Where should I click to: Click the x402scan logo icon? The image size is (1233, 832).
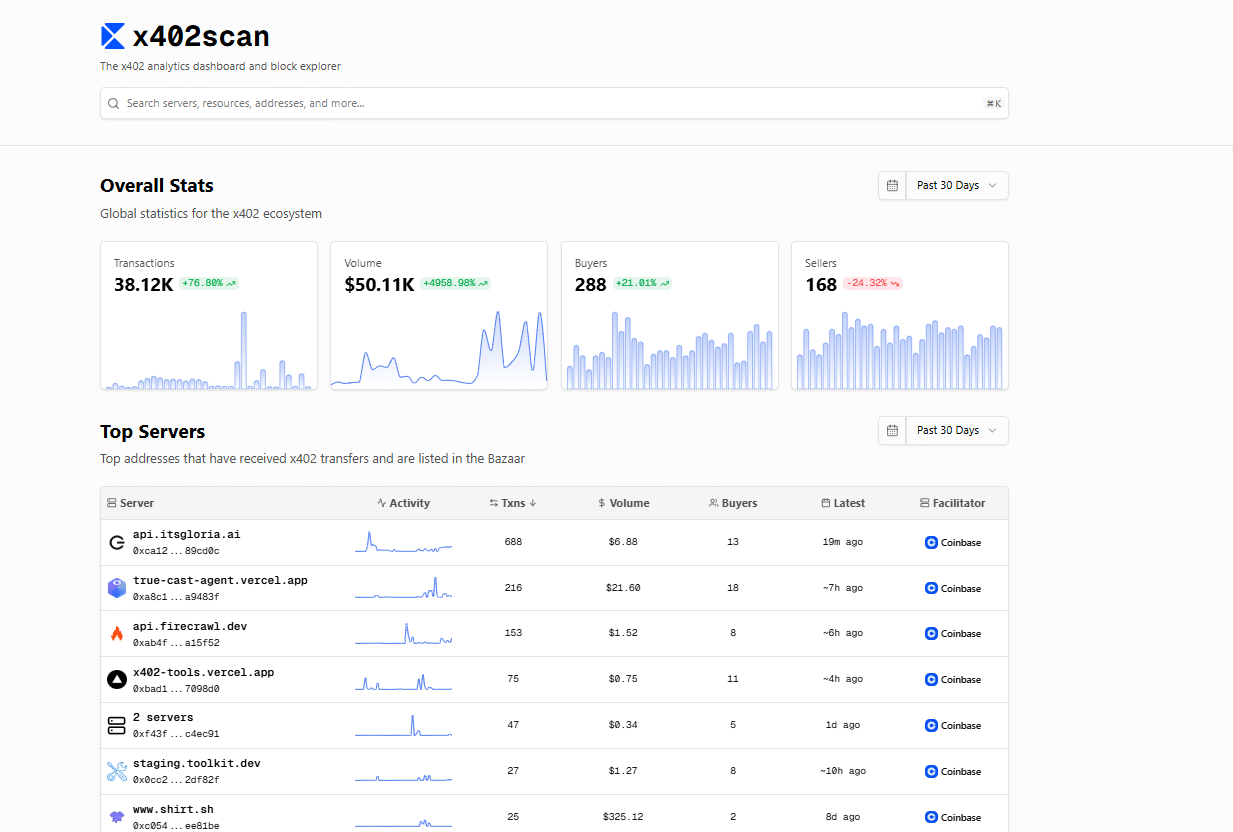(113, 37)
